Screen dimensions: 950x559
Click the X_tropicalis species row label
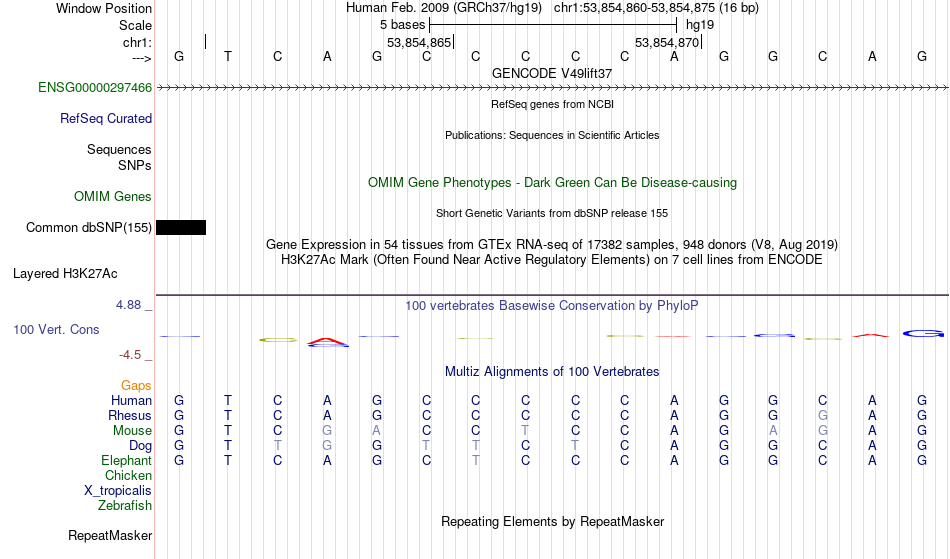(x=118, y=491)
